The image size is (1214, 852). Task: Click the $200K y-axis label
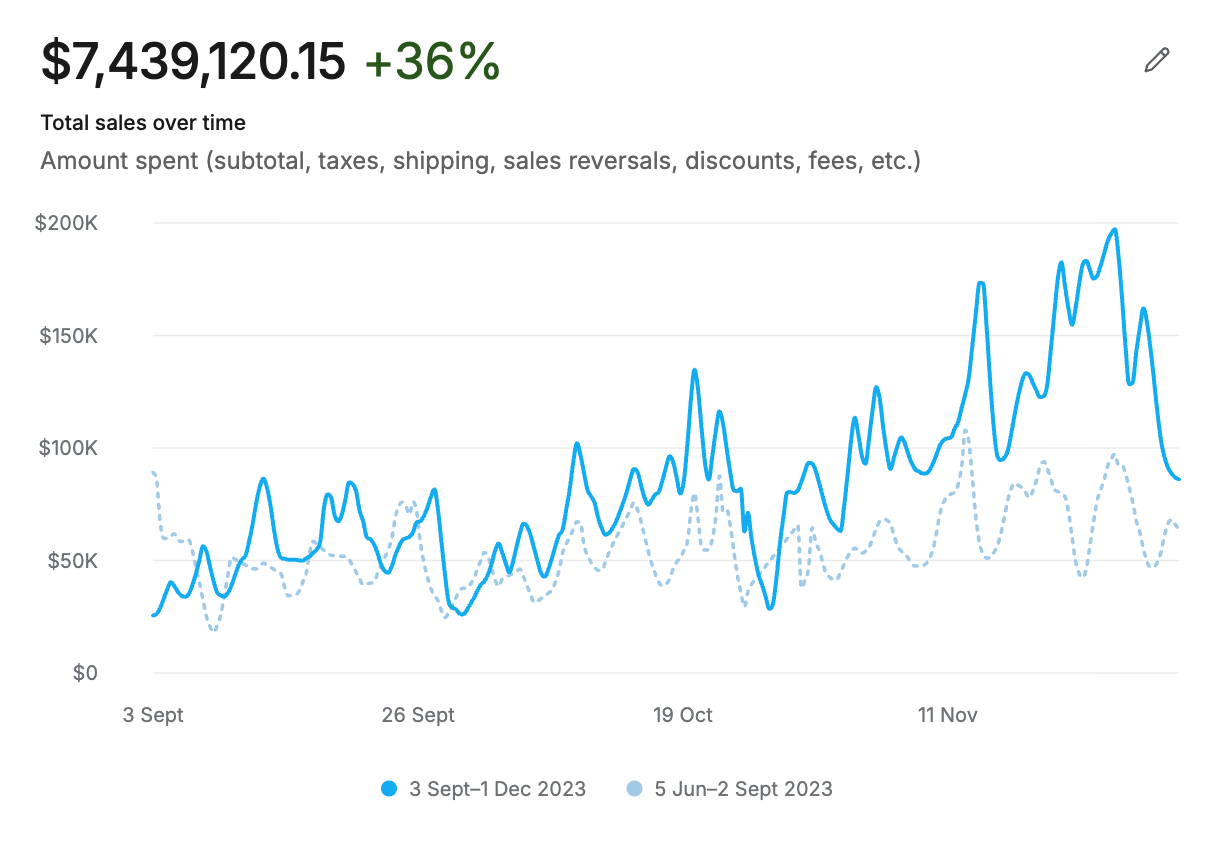tap(66, 223)
